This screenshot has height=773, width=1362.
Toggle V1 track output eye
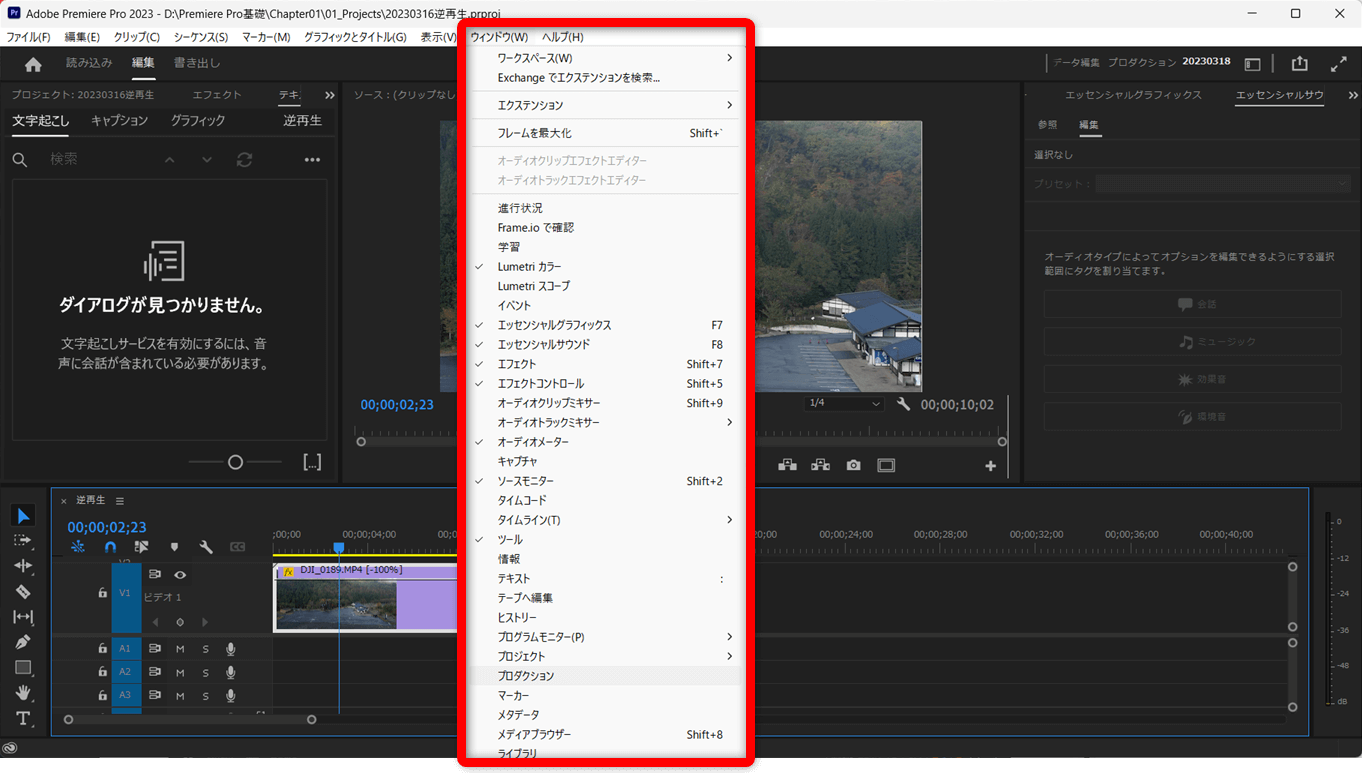(180, 575)
